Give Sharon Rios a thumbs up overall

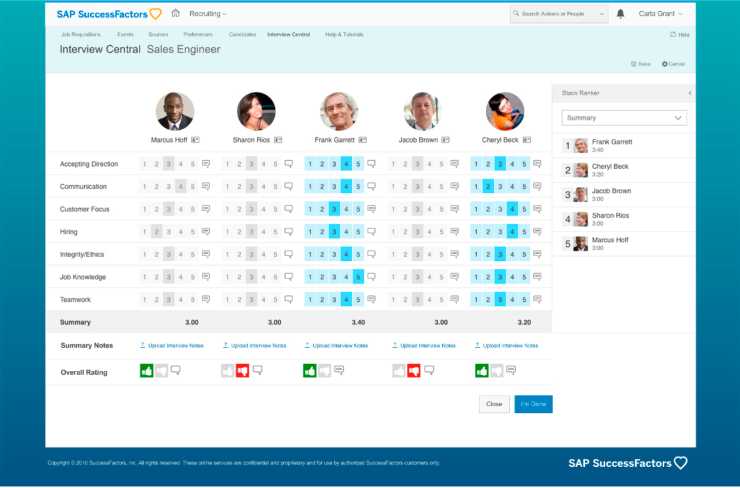click(x=227, y=371)
